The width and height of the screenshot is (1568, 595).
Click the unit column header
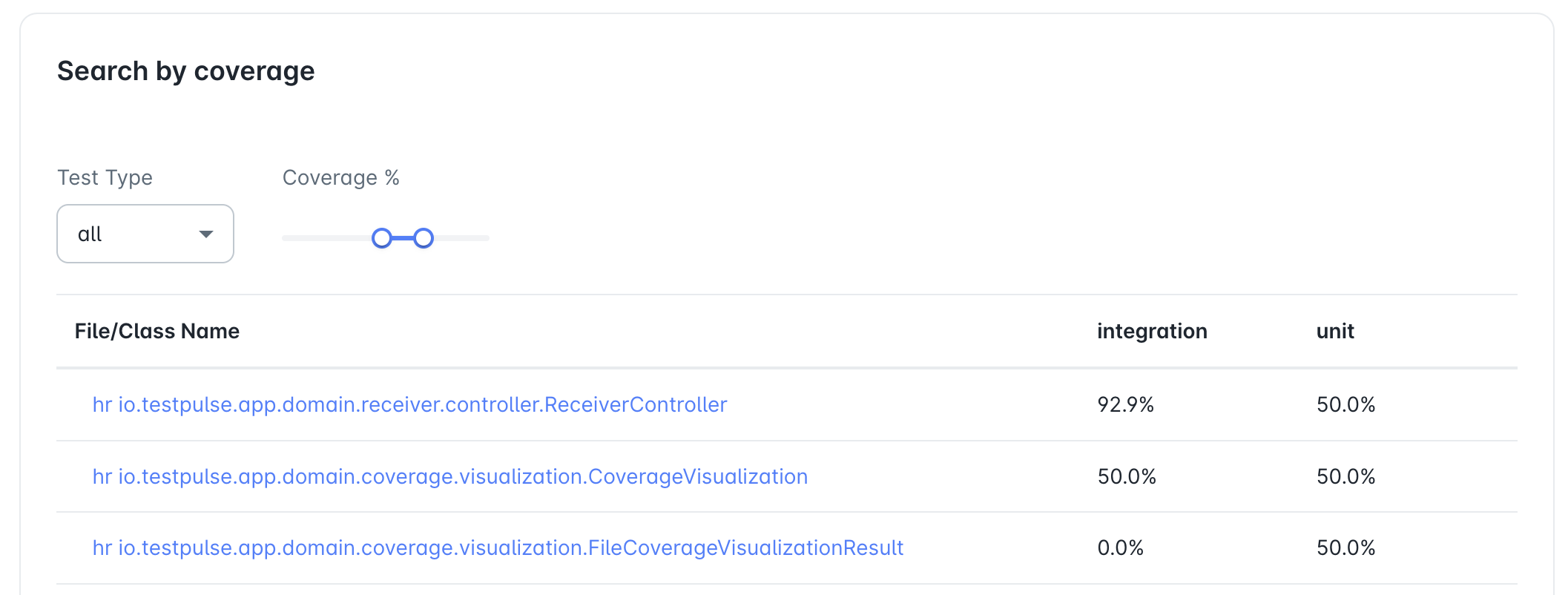pos(1335,331)
